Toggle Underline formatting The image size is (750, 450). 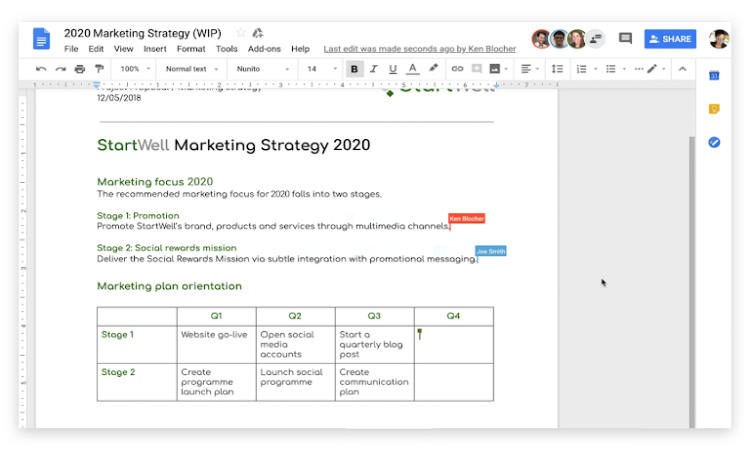coord(393,69)
